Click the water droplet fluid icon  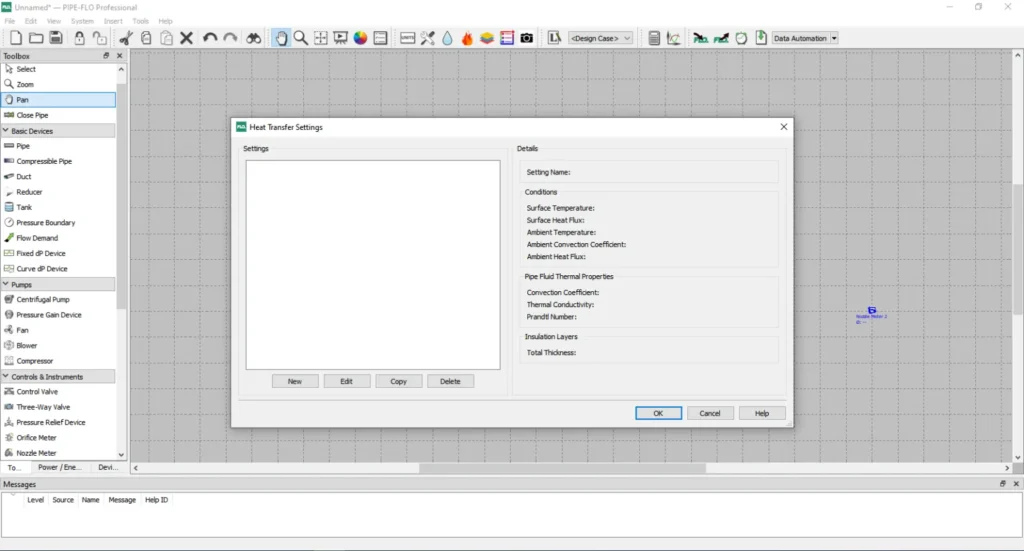447,38
